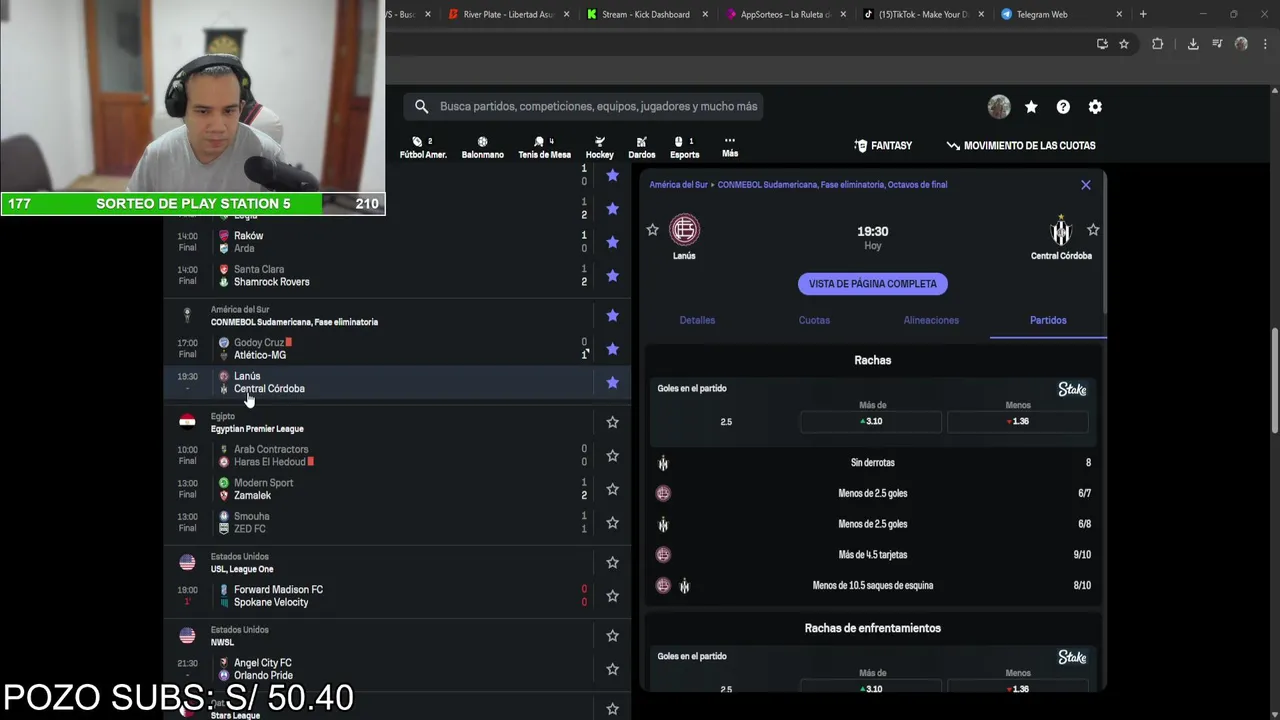Open Chrome media control icon

(1217, 44)
